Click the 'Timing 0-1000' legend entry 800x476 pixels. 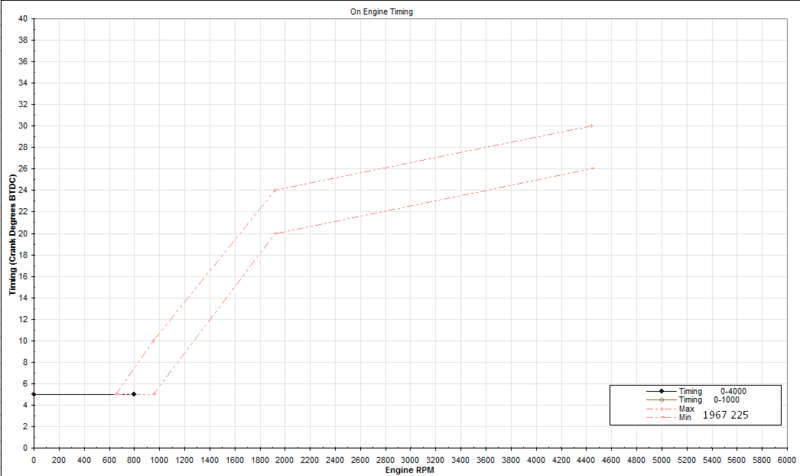692,399
